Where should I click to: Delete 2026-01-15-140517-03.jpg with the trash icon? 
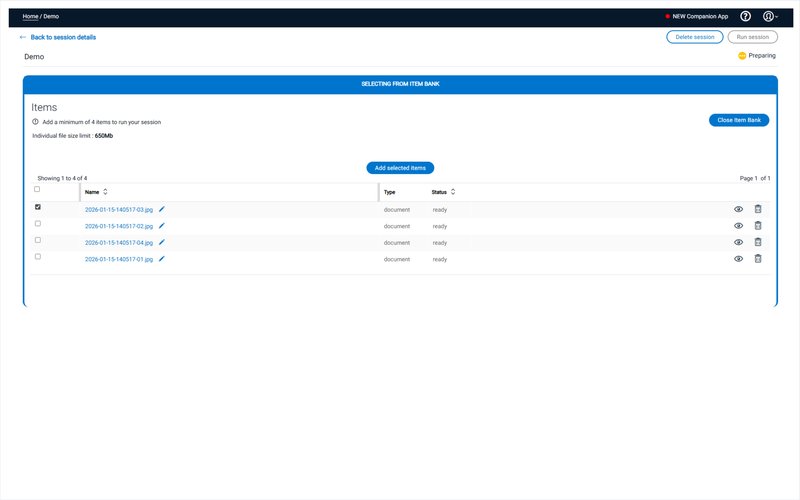point(757,209)
